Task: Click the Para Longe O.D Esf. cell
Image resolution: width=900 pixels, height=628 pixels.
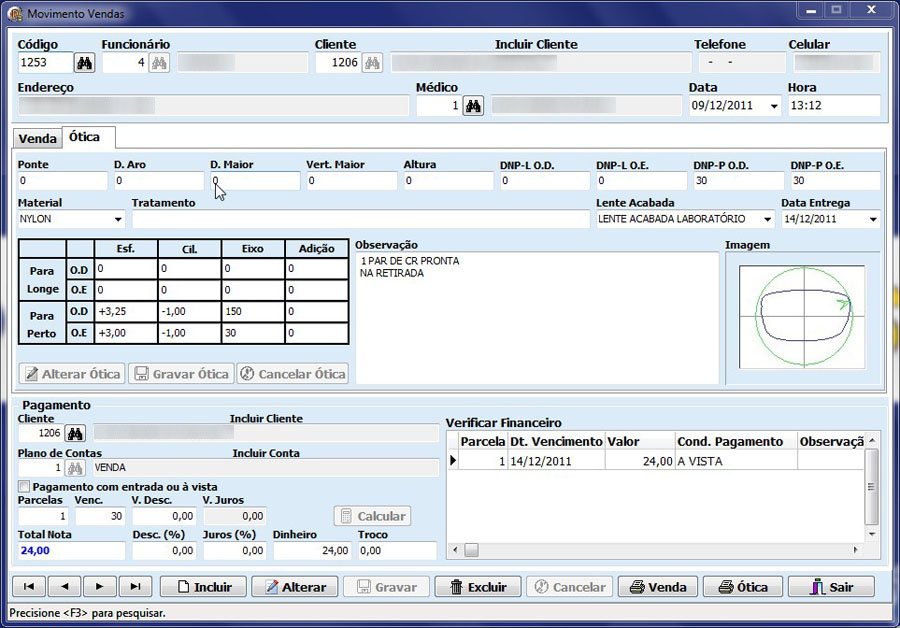Action: 126,269
